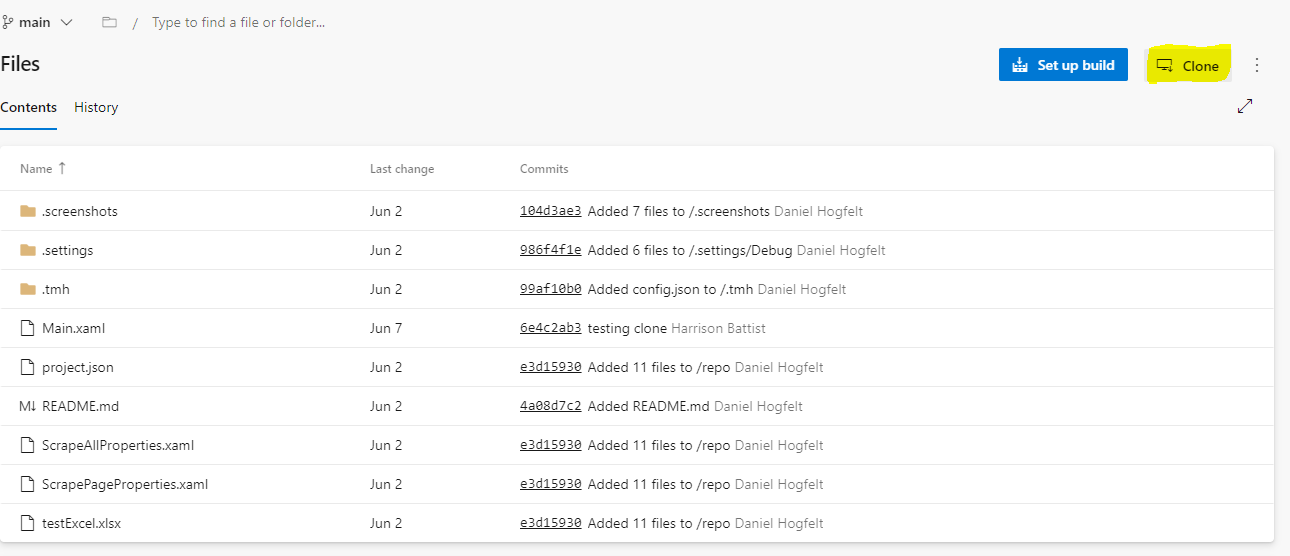Open commit 6e4c2ab3 testing clone

pos(550,328)
